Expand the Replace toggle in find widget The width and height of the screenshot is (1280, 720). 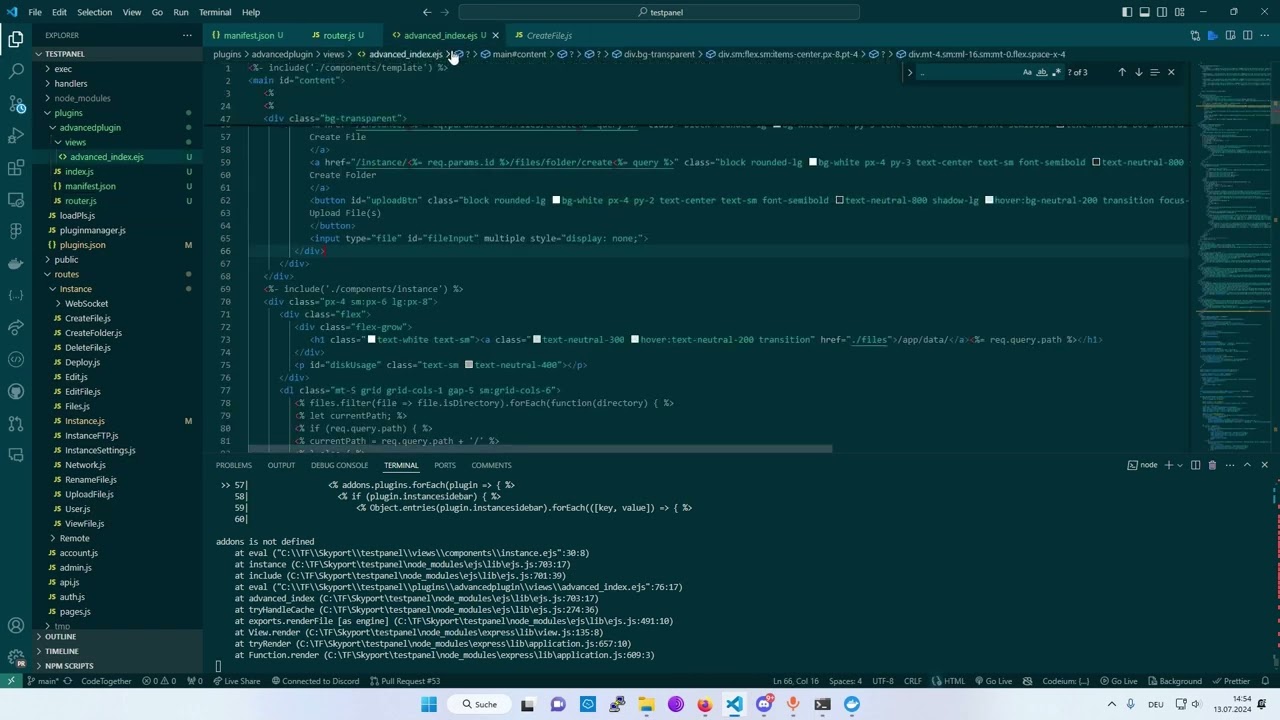tap(910, 72)
